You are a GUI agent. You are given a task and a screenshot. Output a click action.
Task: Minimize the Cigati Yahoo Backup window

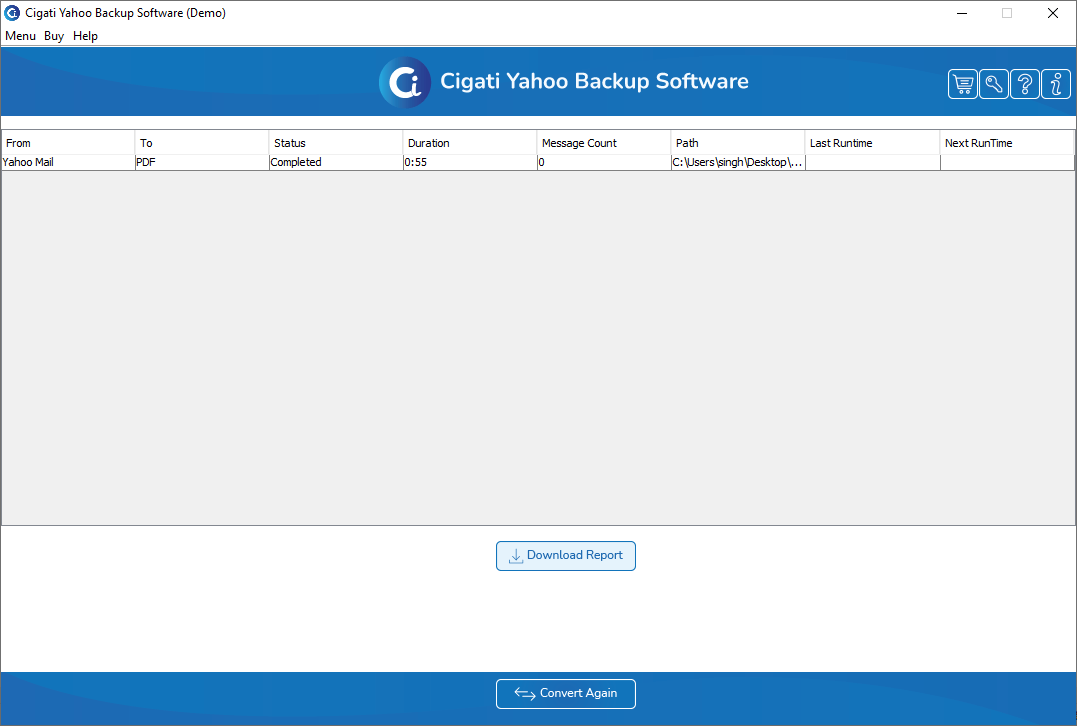962,13
